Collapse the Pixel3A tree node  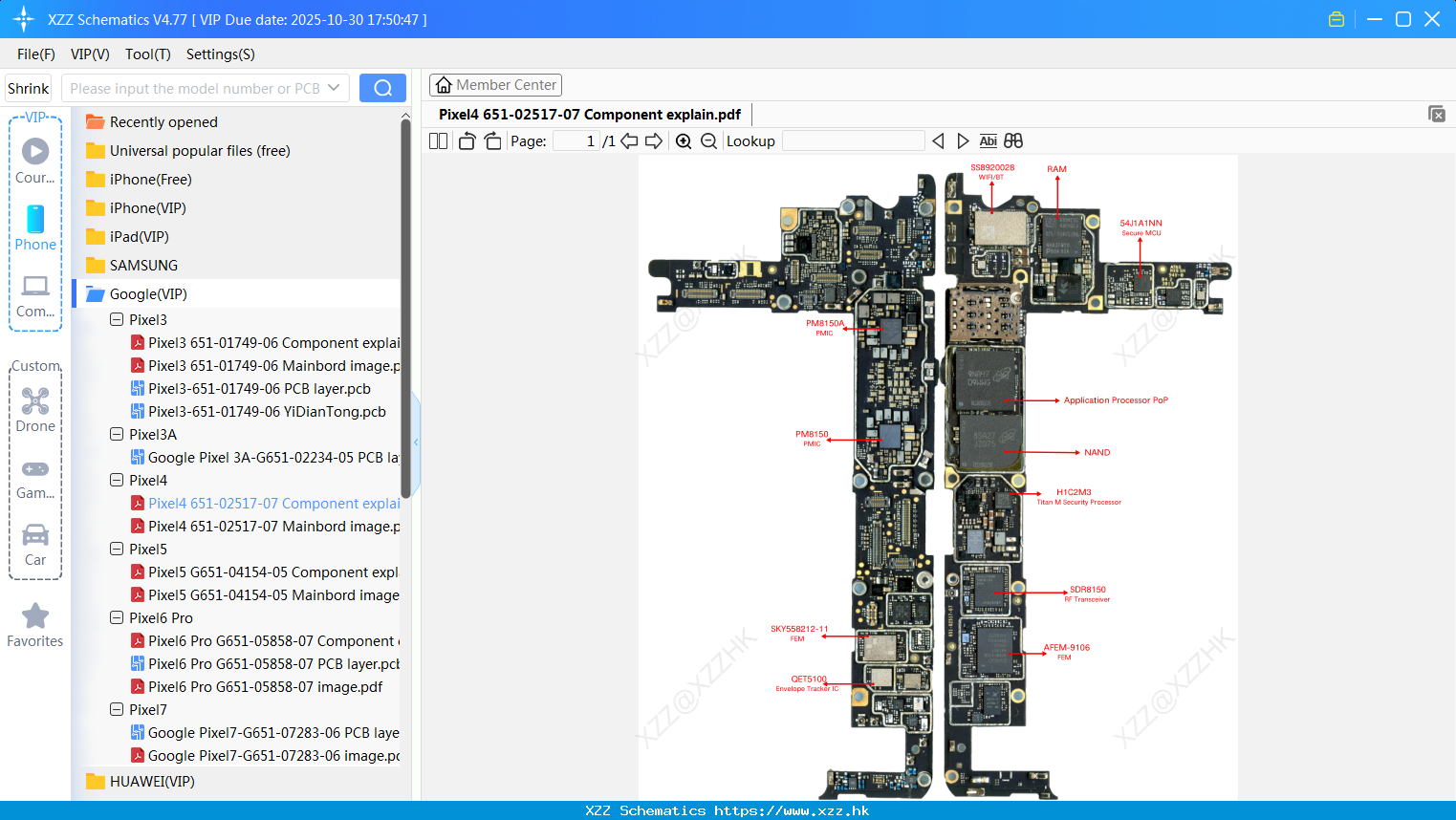click(117, 435)
